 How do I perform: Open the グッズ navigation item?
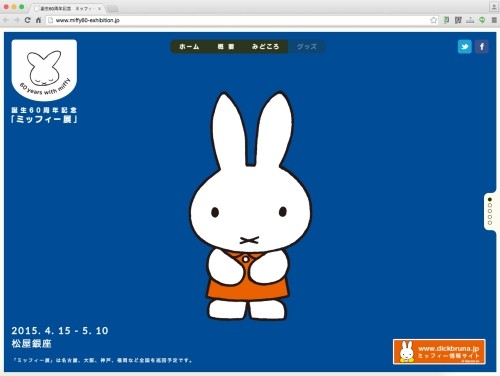(307, 47)
